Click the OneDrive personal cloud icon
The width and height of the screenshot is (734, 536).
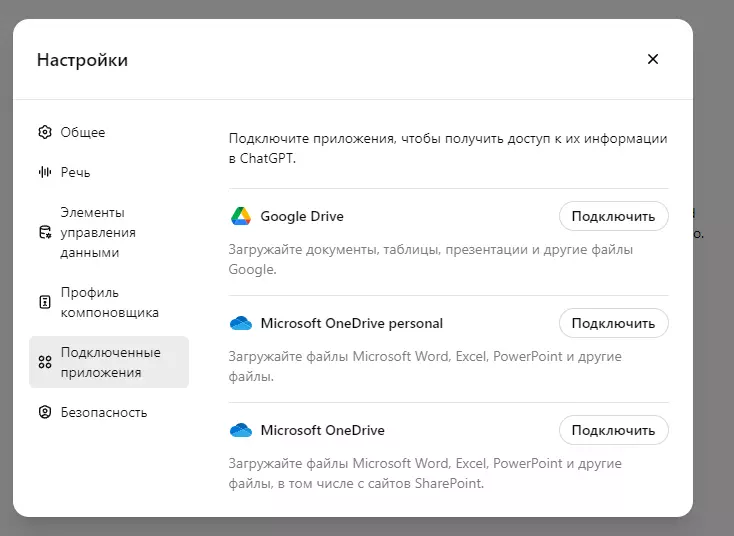(241, 323)
